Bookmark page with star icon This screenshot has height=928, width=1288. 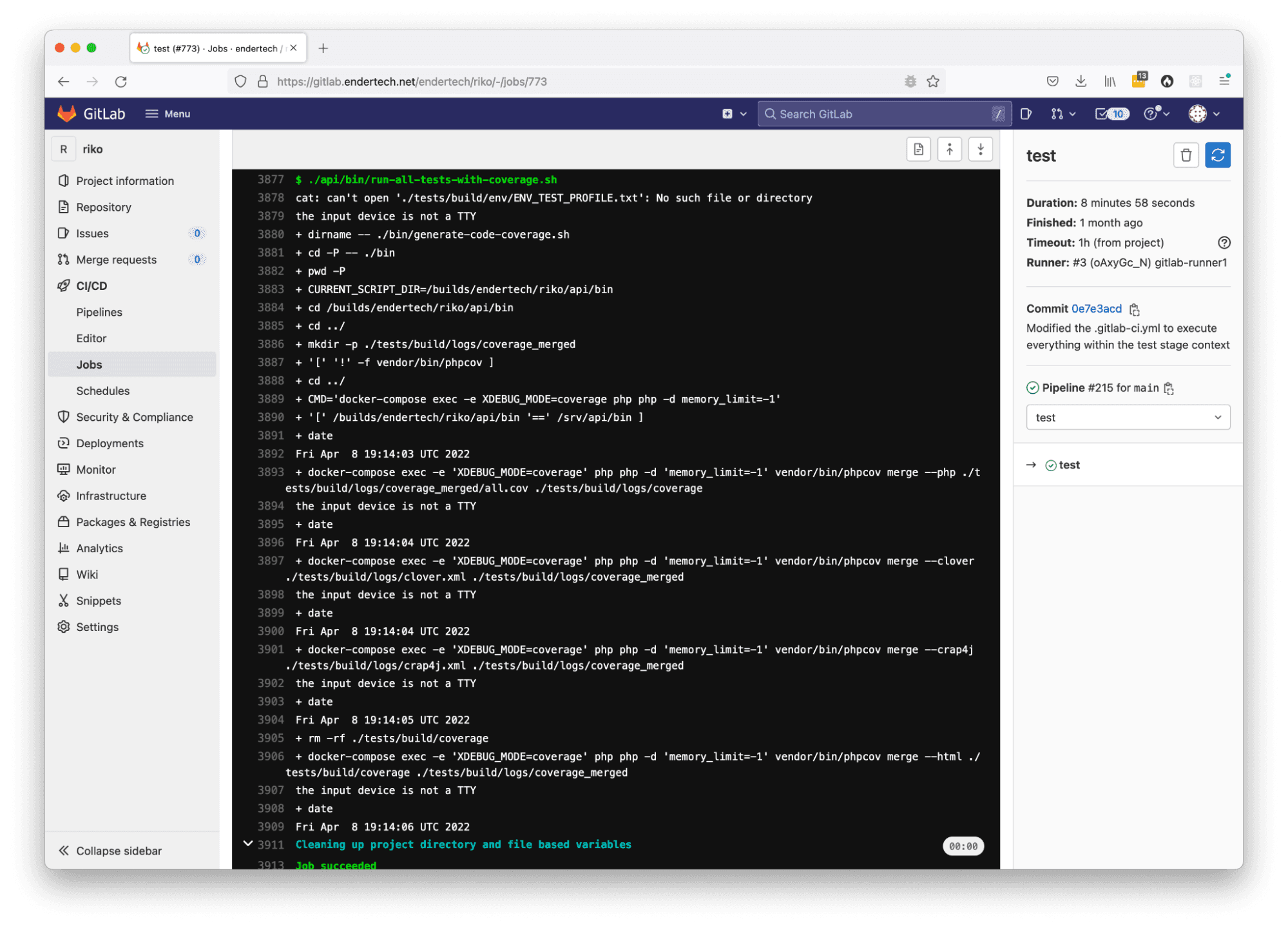point(933,82)
